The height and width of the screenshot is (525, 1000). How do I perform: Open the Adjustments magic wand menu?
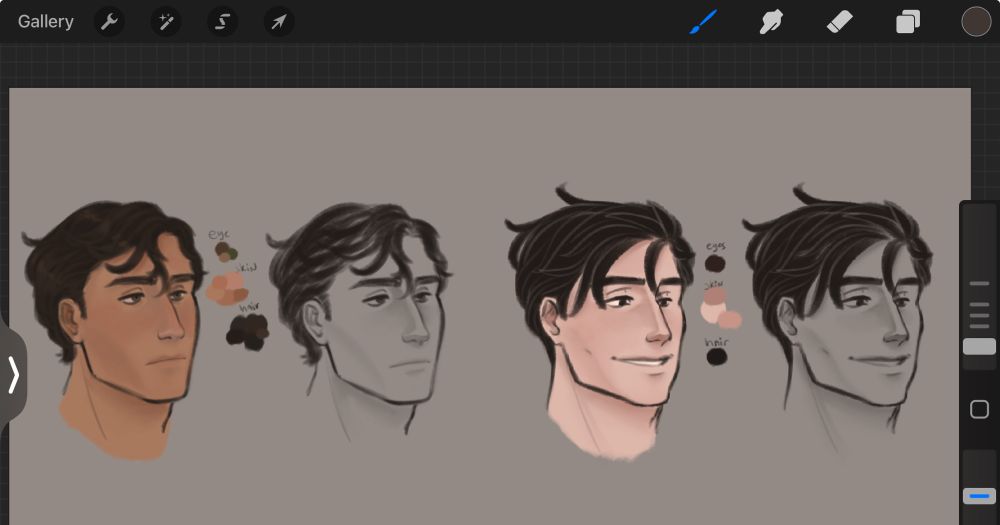click(166, 22)
